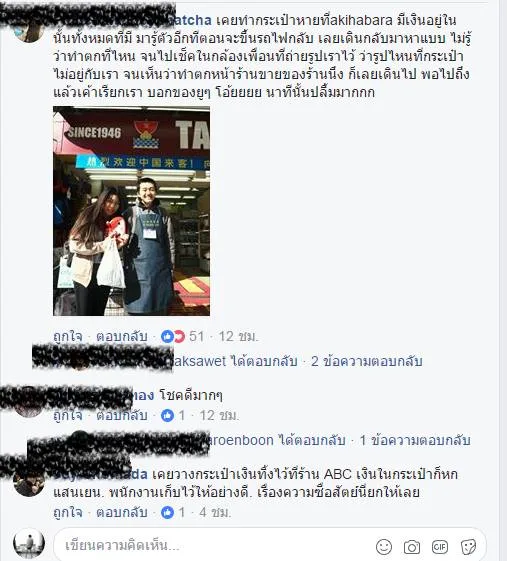Click like count icon on ABC shop comment
The width and height of the screenshot is (507, 561).
(x=167, y=512)
